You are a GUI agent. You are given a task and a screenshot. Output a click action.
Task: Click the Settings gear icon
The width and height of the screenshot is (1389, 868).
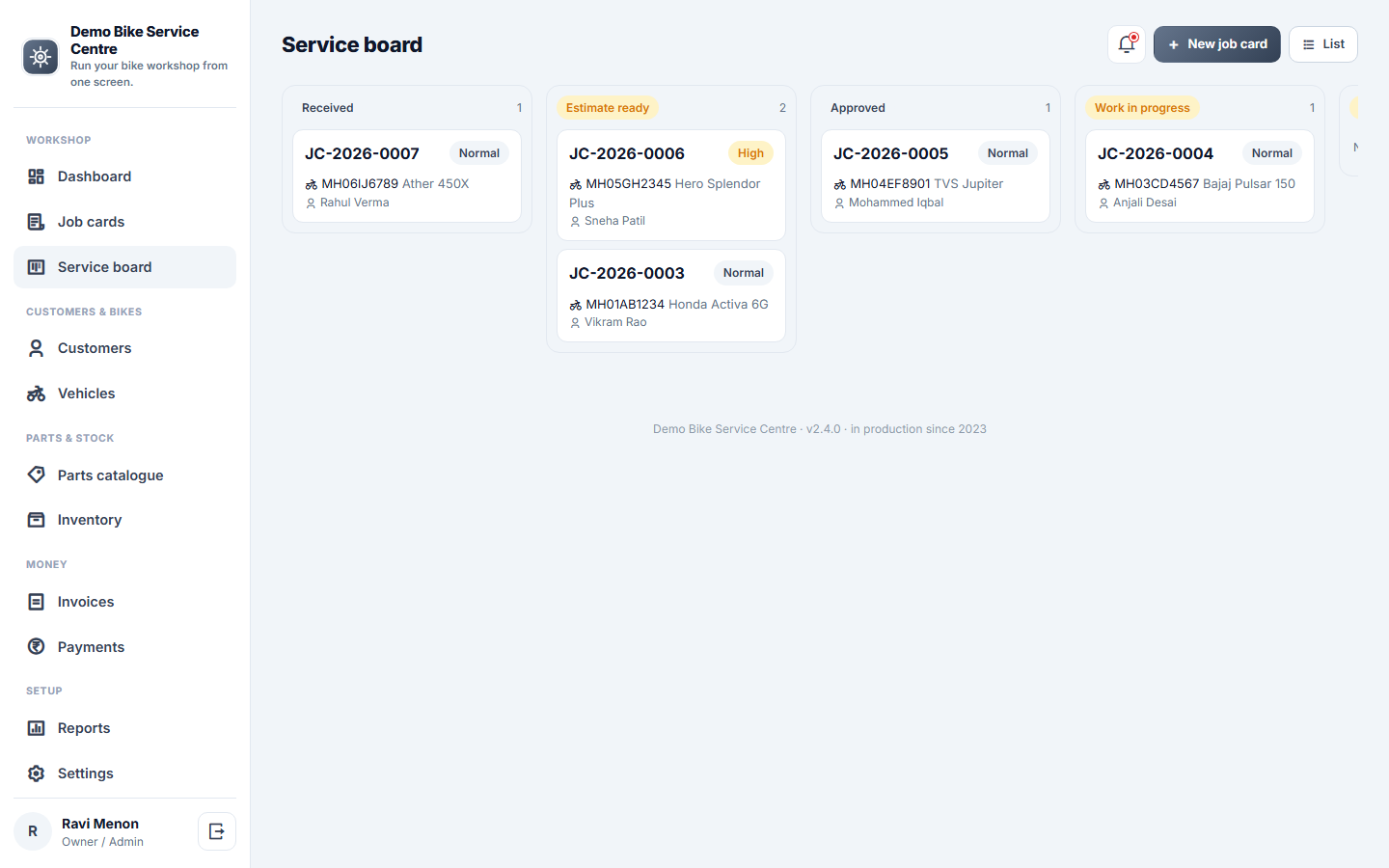click(37, 773)
